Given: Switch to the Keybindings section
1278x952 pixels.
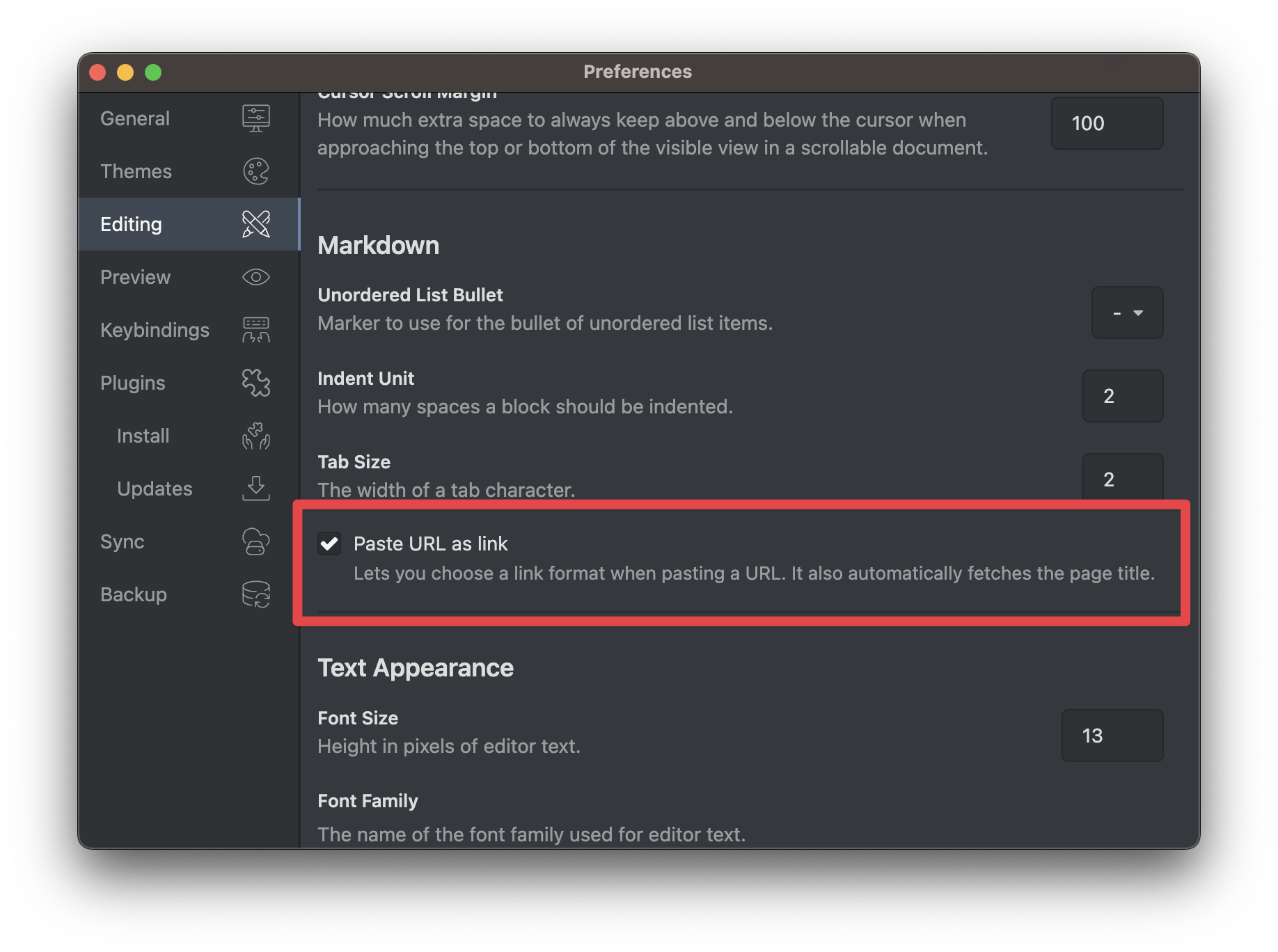Looking at the screenshot, I should [155, 330].
